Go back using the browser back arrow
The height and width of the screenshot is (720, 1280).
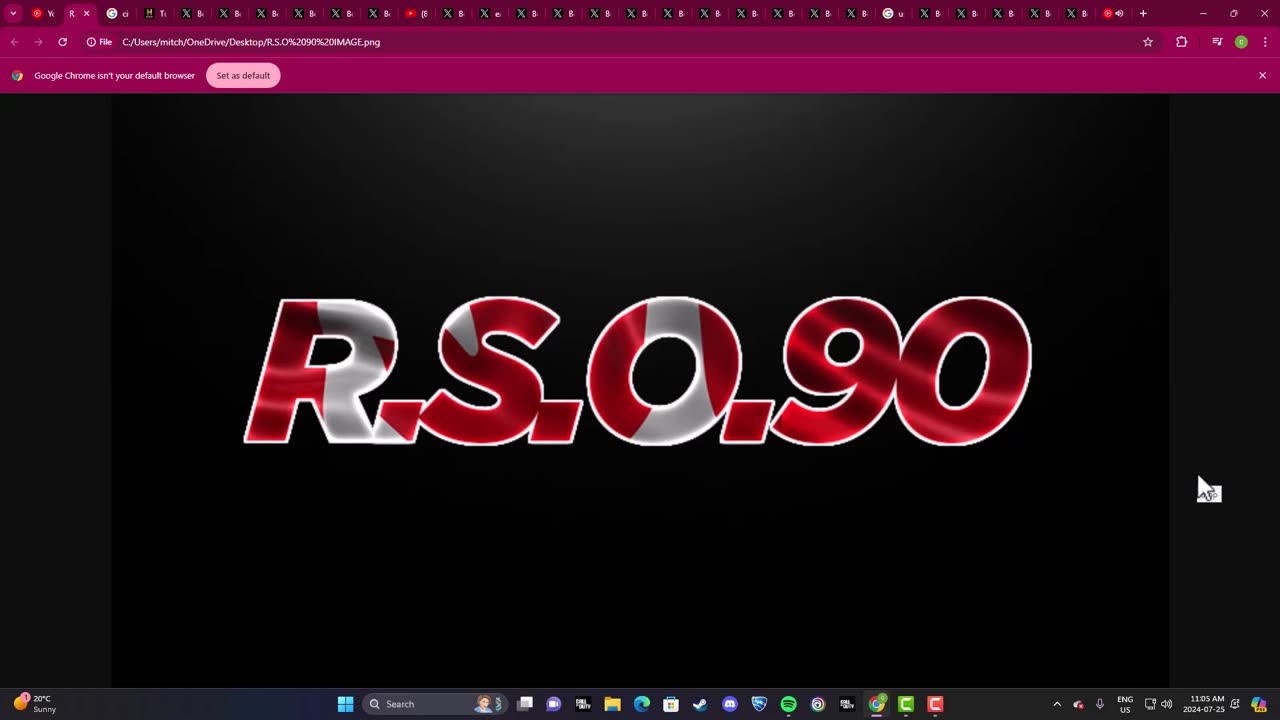coord(14,42)
